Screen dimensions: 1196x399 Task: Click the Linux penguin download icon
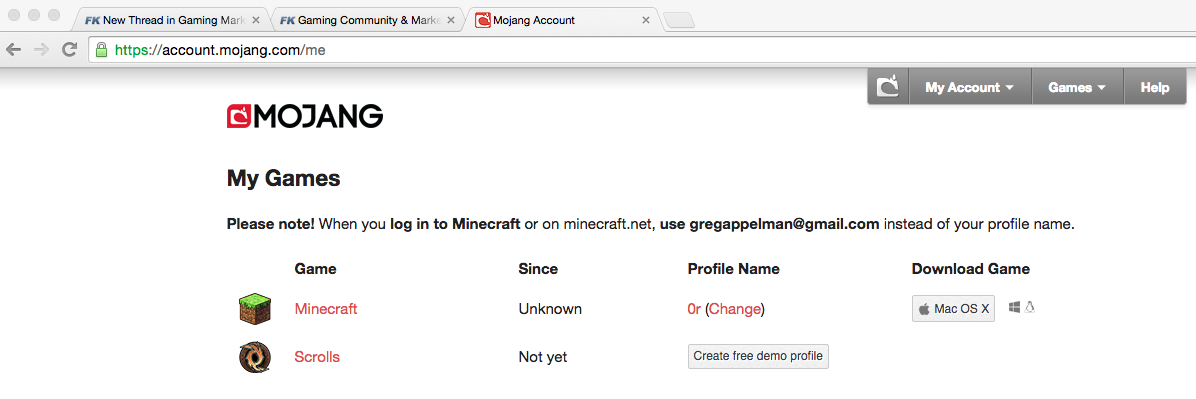coord(1030,307)
